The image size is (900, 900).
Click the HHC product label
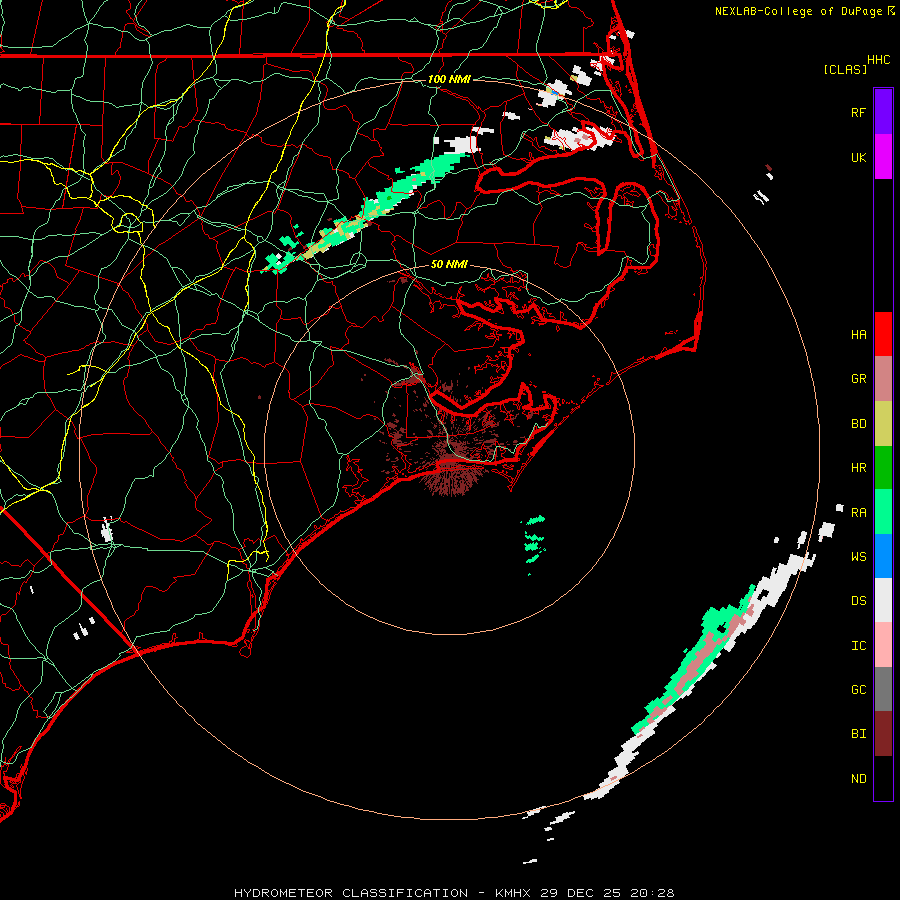pos(879,60)
